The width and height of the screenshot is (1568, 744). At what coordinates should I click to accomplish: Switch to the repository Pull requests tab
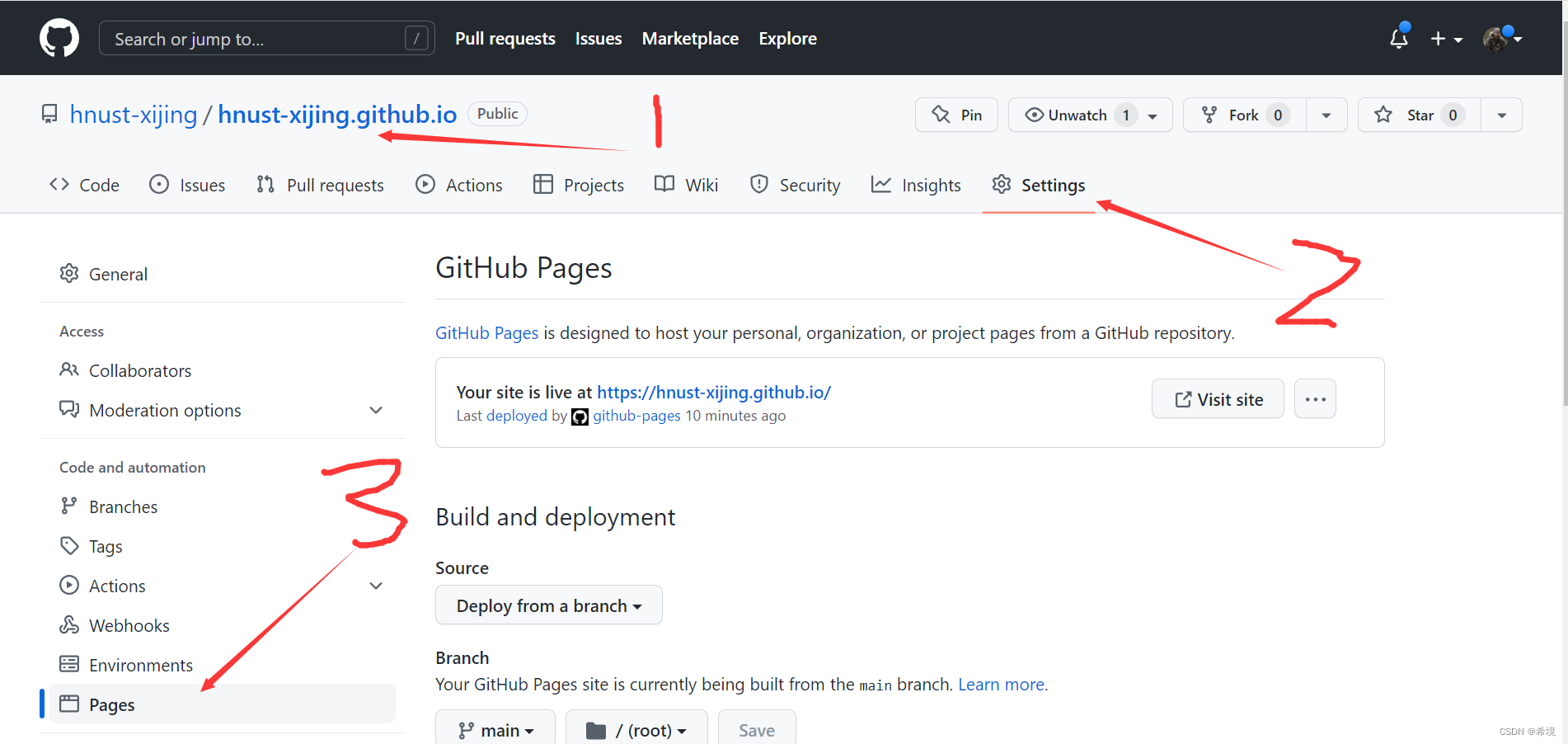320,185
